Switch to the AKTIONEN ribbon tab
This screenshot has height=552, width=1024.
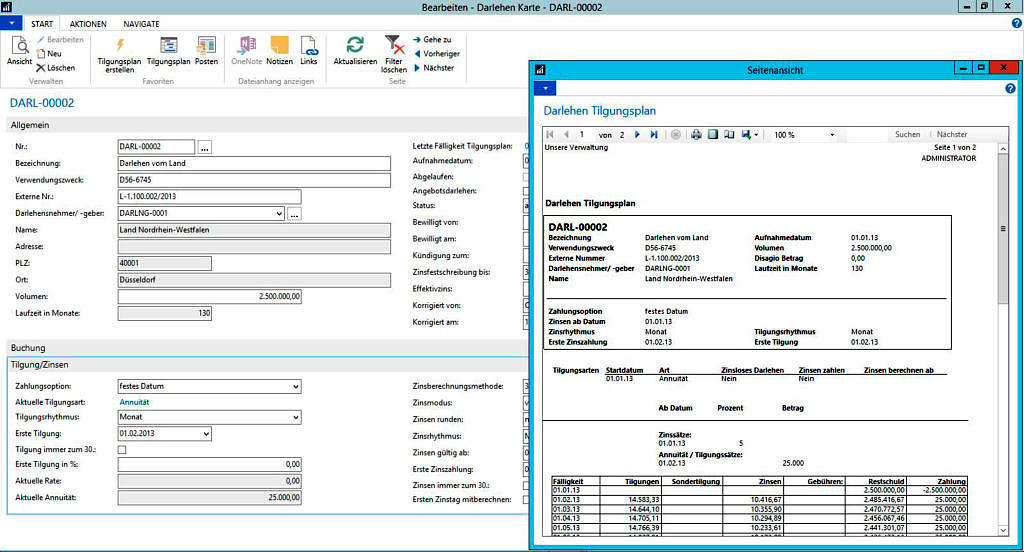pos(88,22)
